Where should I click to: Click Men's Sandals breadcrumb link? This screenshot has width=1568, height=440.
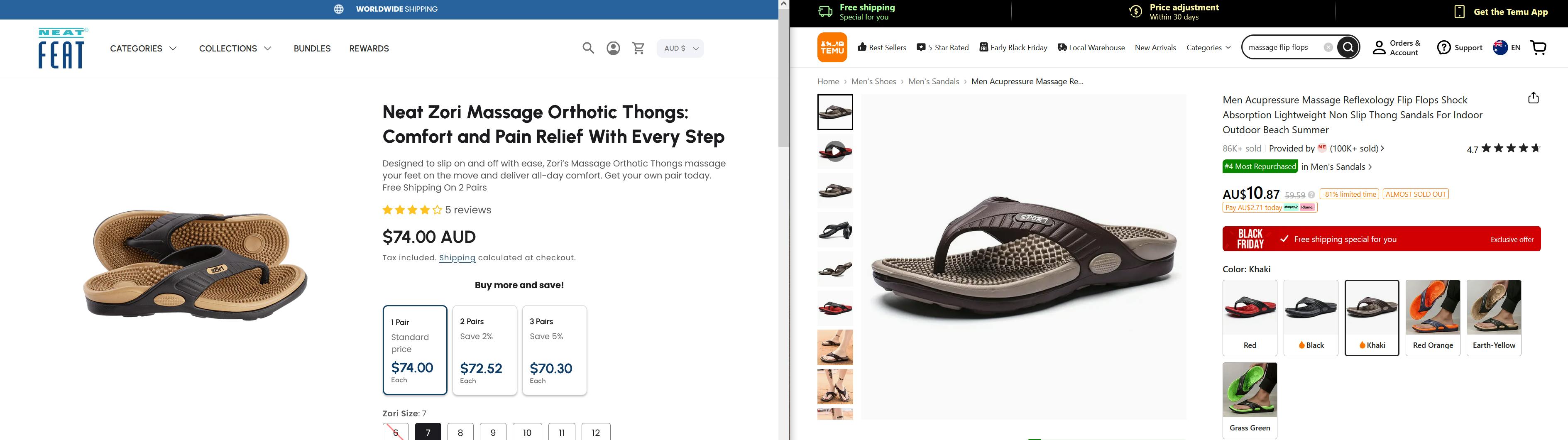[933, 81]
